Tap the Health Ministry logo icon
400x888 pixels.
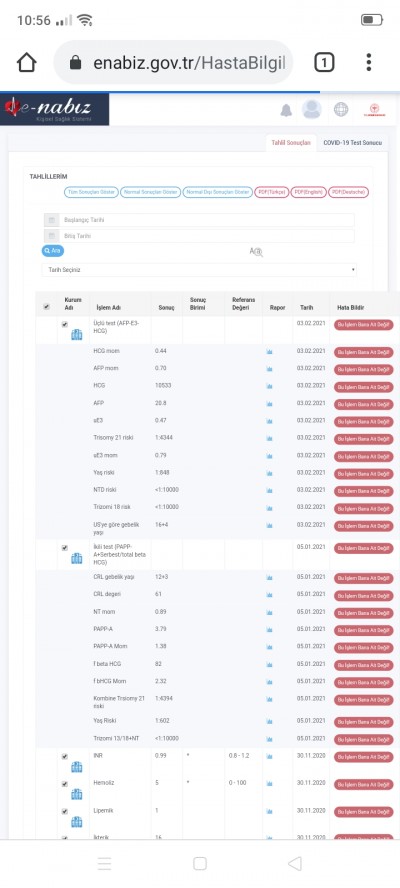[375, 110]
